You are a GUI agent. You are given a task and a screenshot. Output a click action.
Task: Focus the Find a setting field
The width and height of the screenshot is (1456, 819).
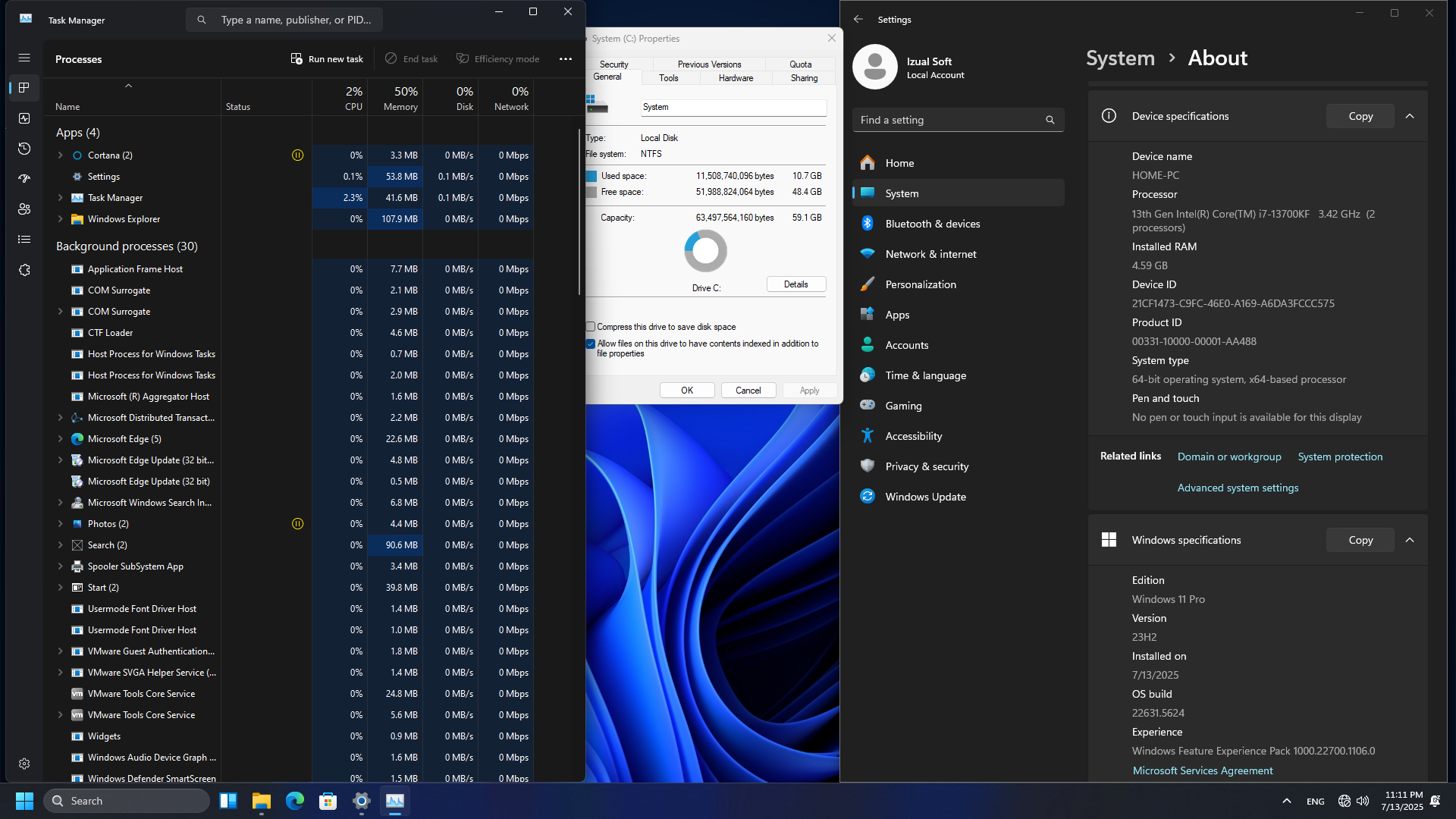click(959, 120)
